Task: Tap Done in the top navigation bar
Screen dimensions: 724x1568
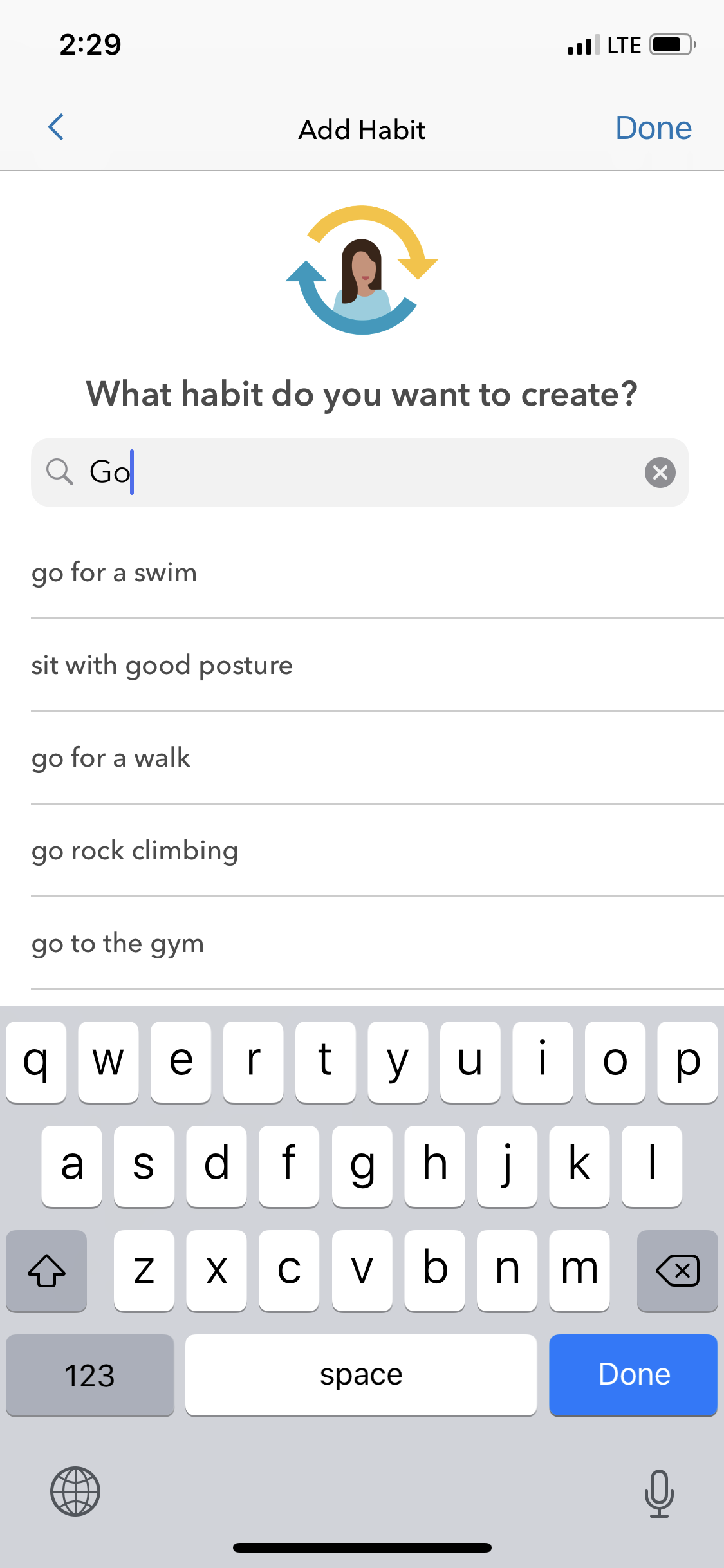Action: click(653, 128)
